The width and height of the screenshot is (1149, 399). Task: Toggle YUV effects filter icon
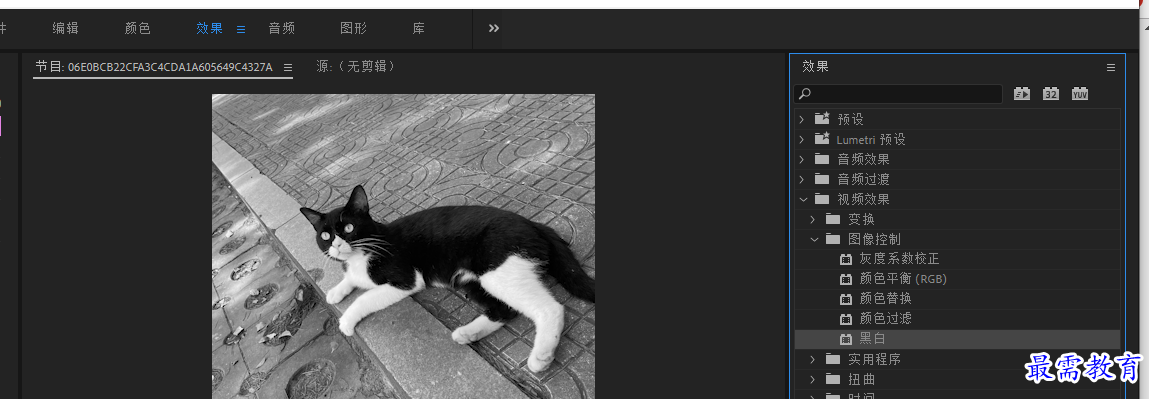pyautogui.click(x=1079, y=94)
